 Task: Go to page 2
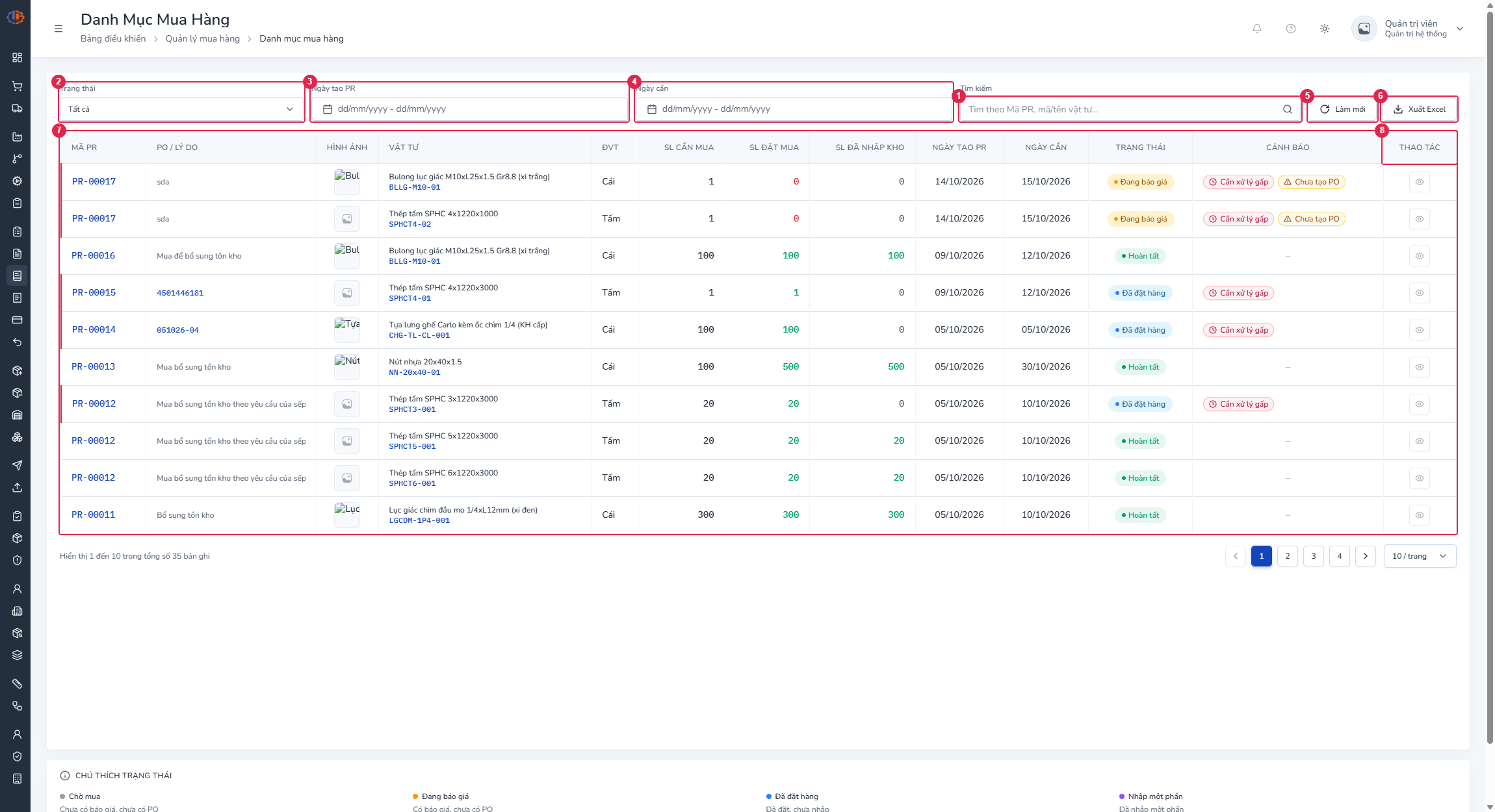(1288, 556)
